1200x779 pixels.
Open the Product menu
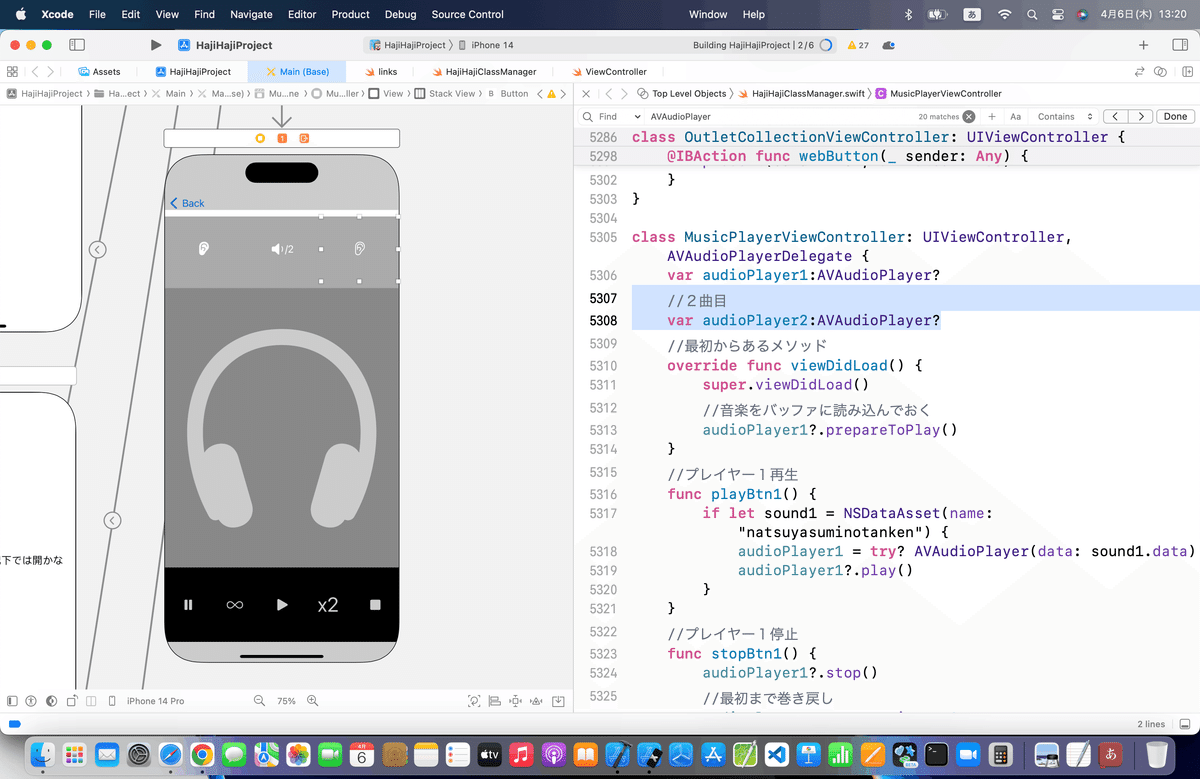350,14
